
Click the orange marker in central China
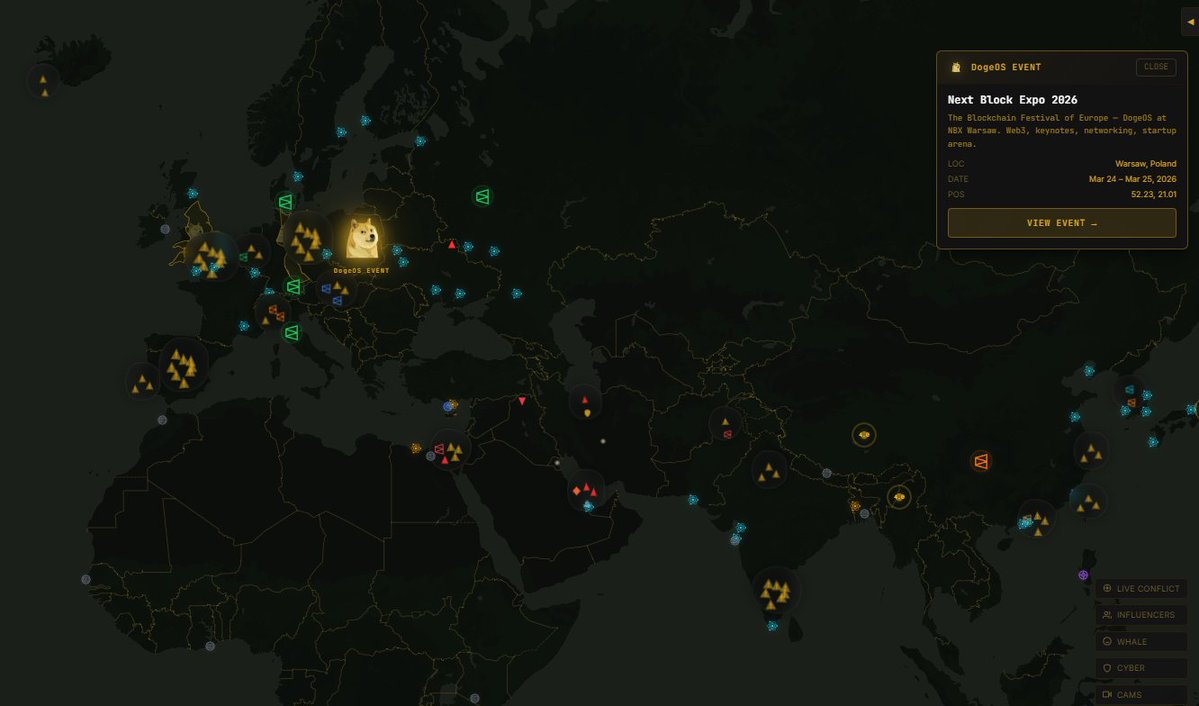[981, 460]
